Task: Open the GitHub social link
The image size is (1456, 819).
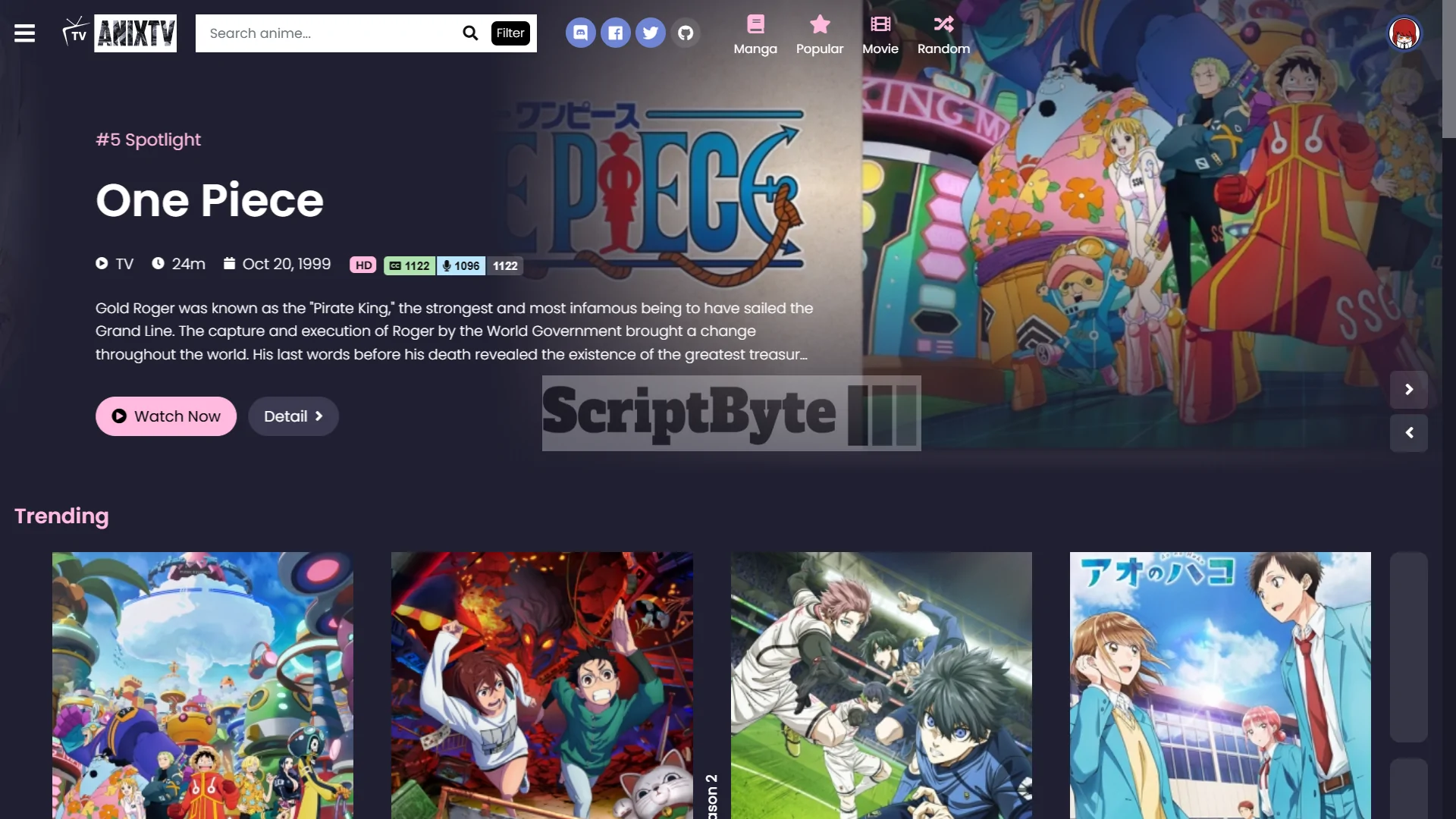Action: coord(685,33)
